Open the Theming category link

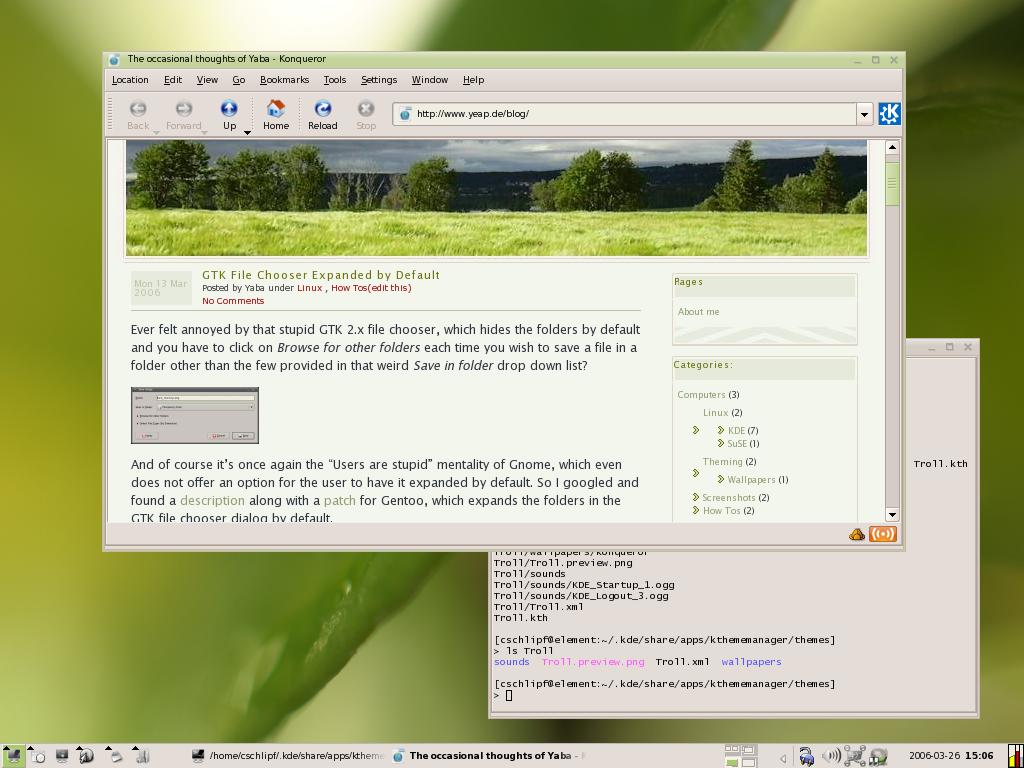pos(722,461)
